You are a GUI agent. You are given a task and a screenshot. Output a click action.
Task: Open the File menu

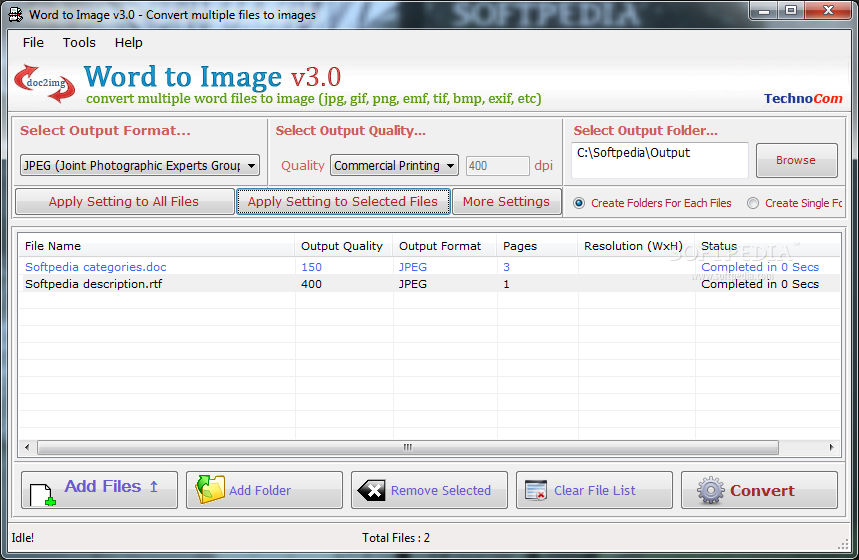pyautogui.click(x=33, y=43)
